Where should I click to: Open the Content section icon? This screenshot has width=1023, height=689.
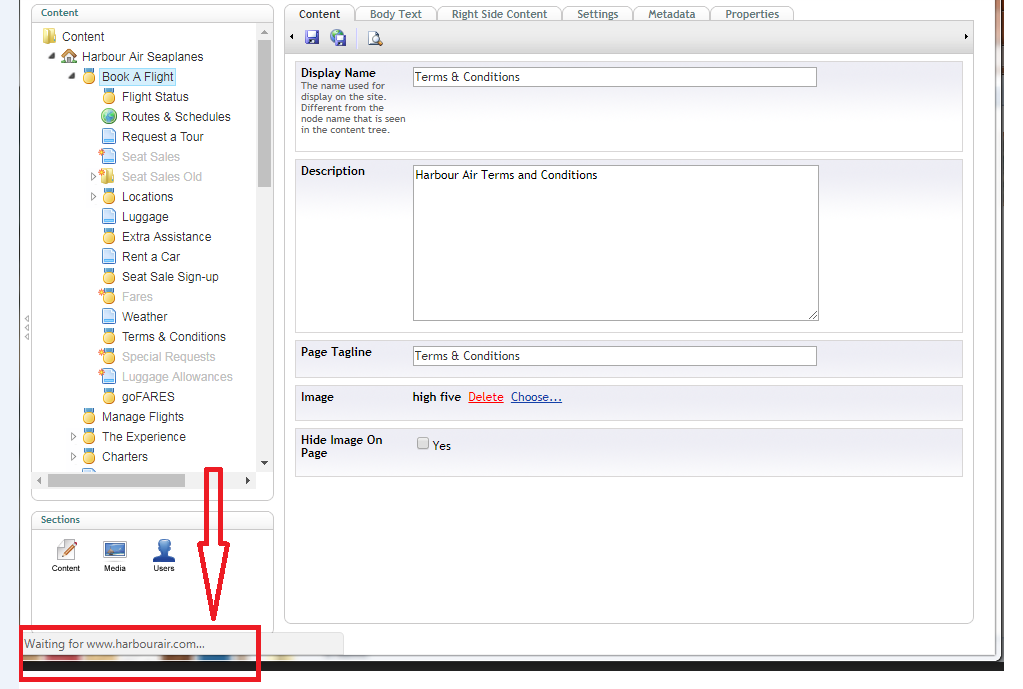click(x=66, y=551)
